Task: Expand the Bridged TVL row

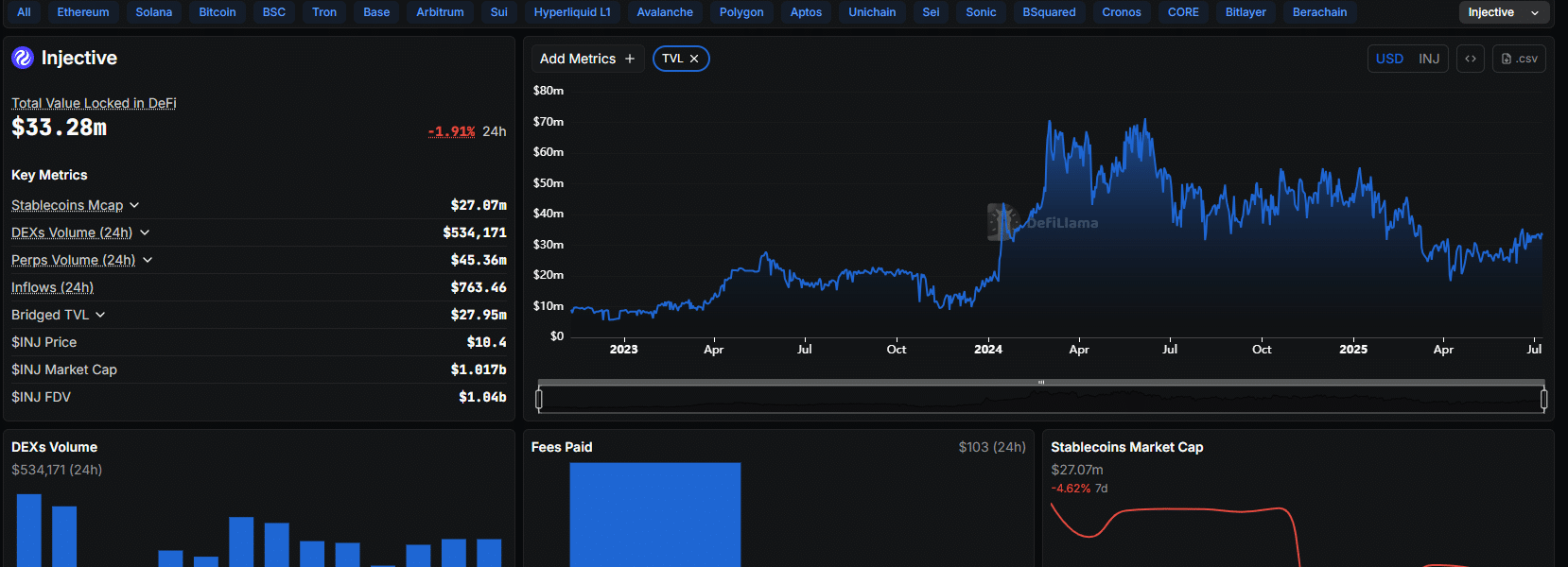Action: coord(100,315)
